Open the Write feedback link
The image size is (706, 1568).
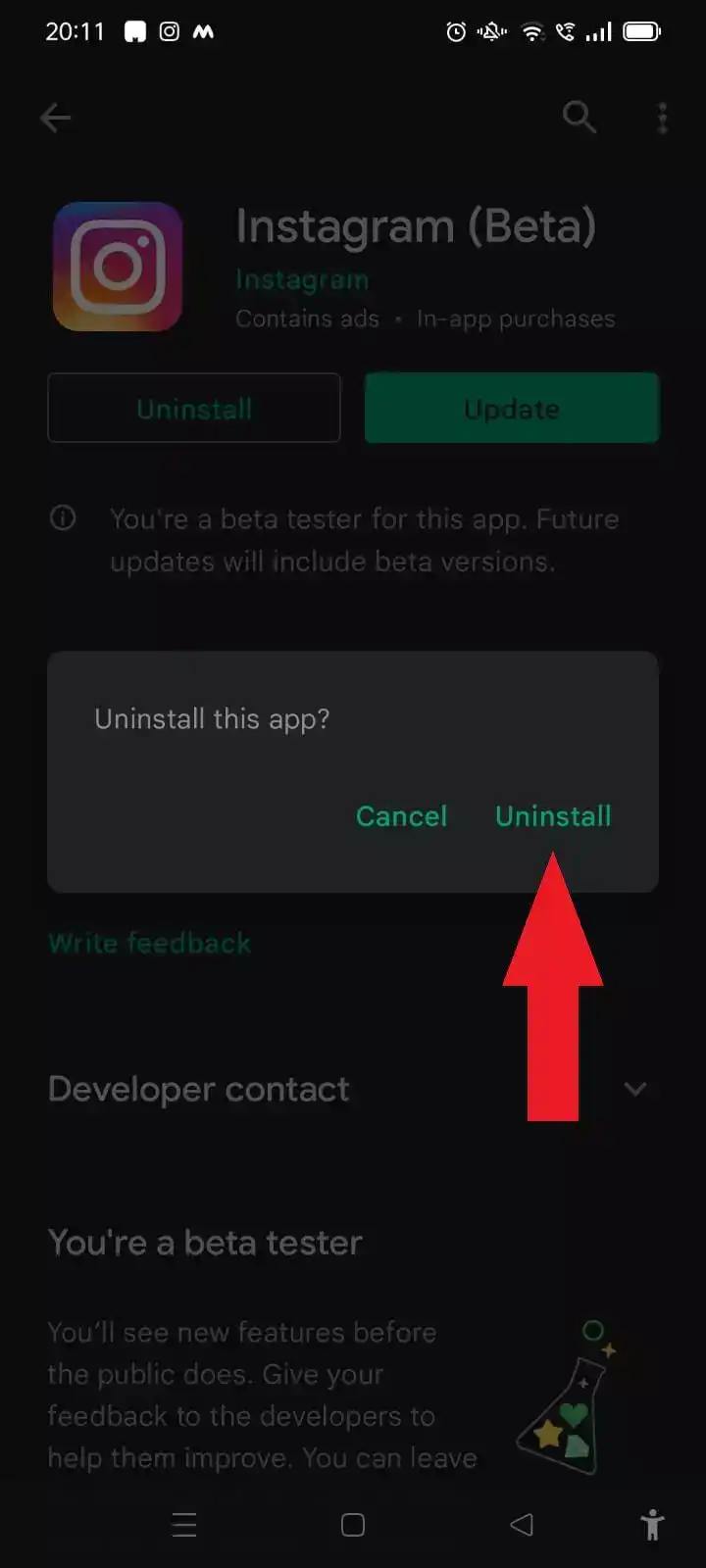[x=149, y=943]
